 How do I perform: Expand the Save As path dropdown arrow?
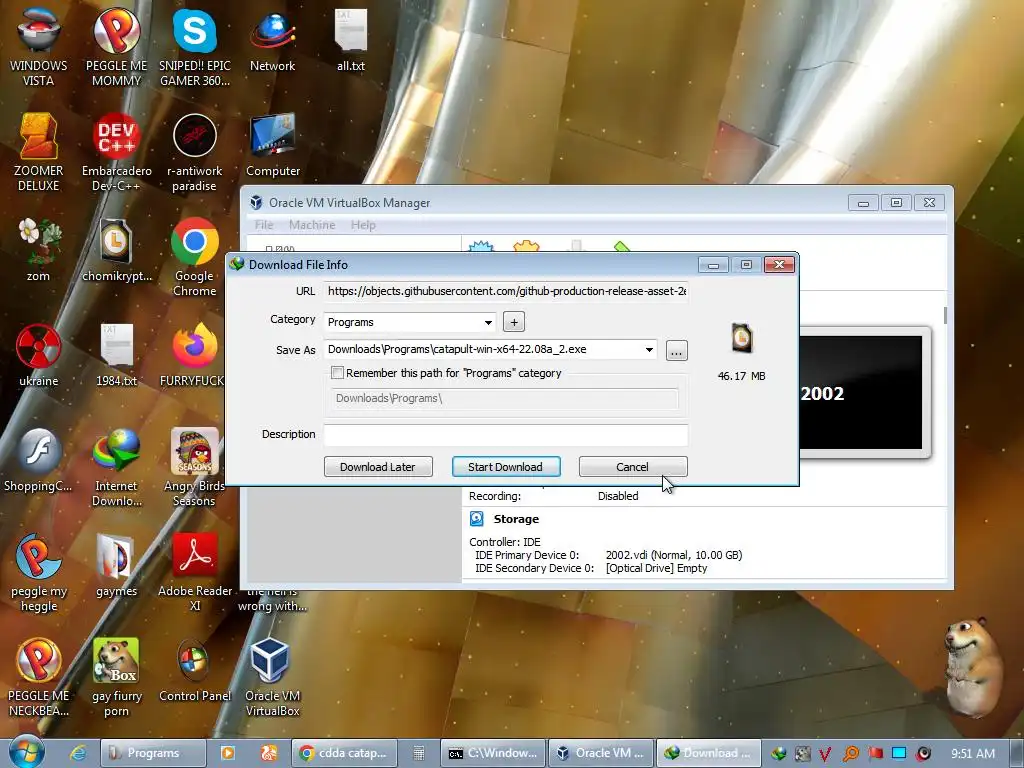click(649, 349)
